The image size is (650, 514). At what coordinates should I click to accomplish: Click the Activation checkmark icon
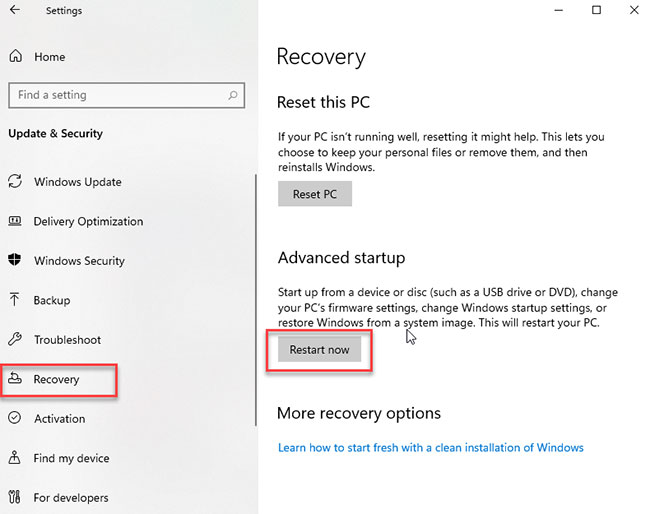[15, 419]
